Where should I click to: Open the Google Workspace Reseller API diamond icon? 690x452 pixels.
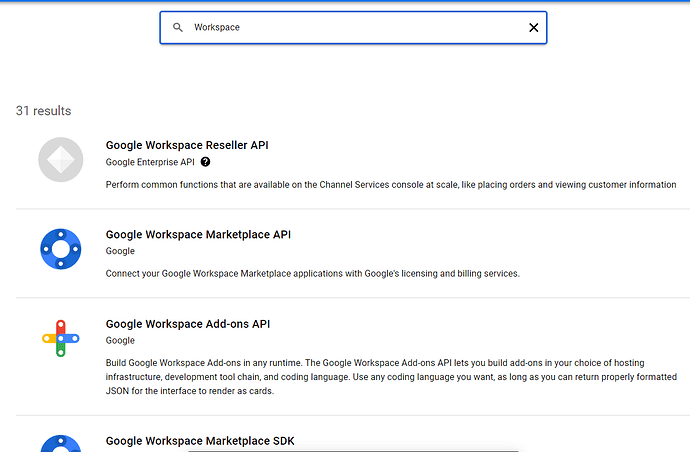[x=61, y=160]
